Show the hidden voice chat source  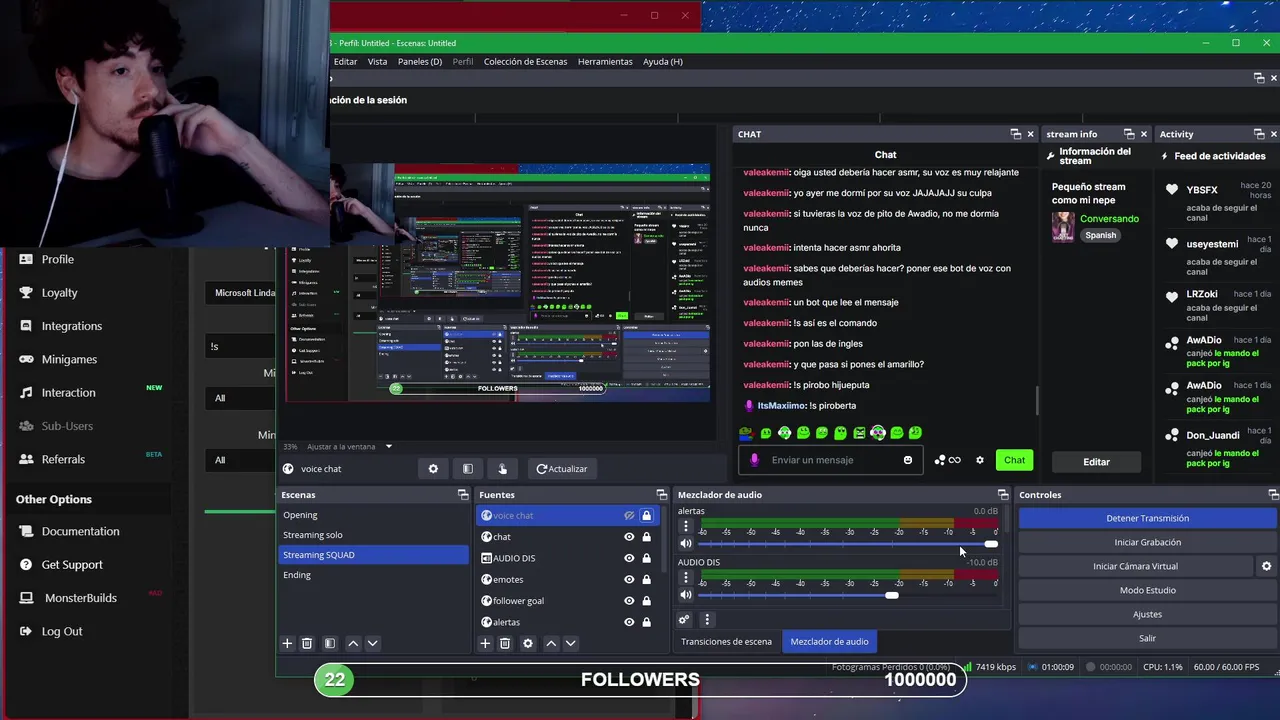coord(629,516)
